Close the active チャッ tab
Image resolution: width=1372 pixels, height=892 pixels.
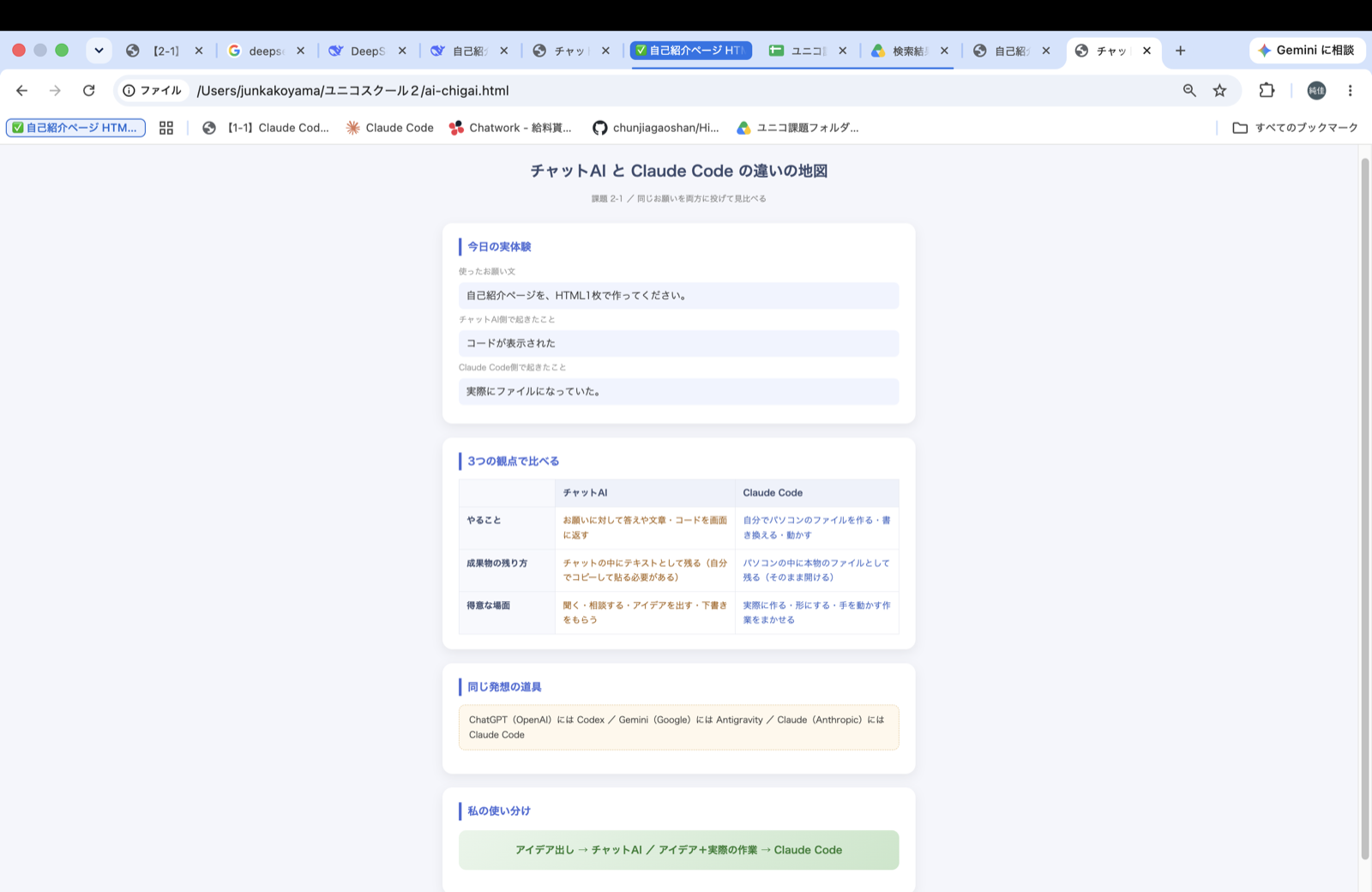[x=1146, y=51]
